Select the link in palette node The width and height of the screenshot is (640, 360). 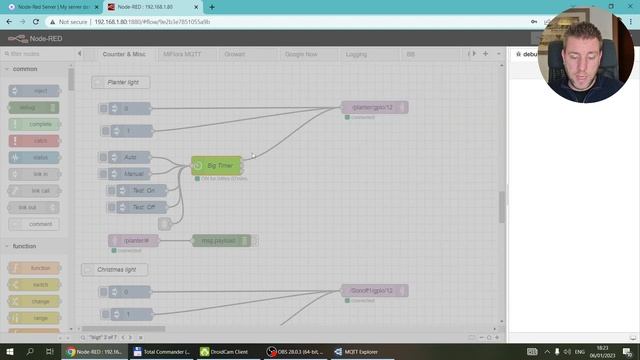[x=34, y=174]
